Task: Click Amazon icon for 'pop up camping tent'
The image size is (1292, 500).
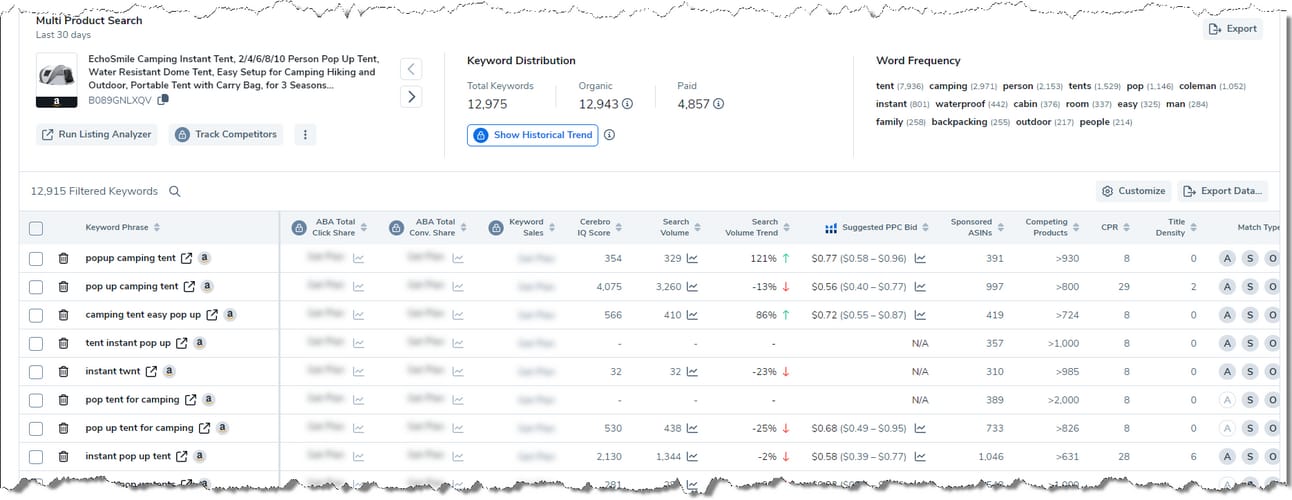Action: point(207,286)
